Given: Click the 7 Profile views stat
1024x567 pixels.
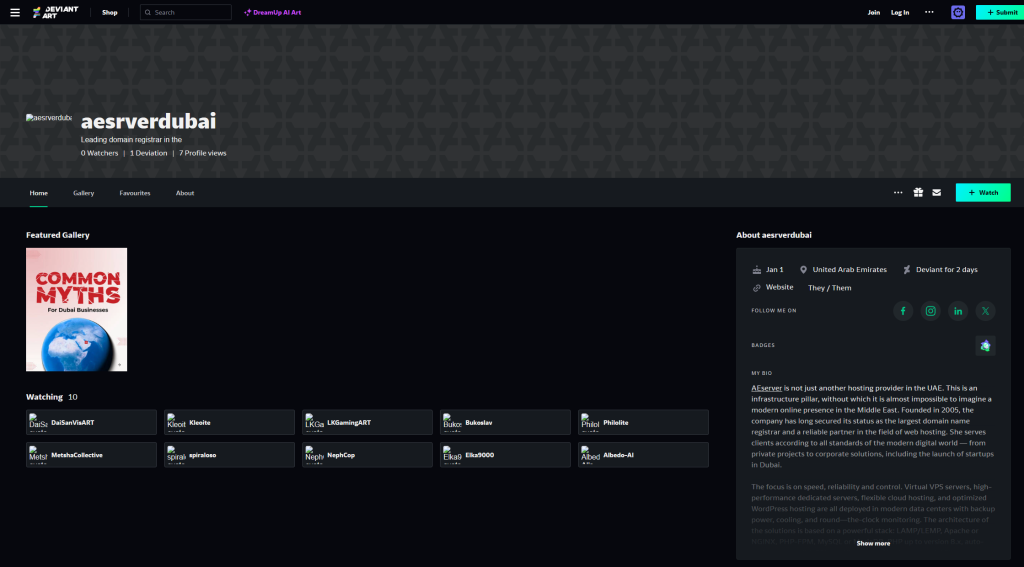Looking at the screenshot, I should tap(202, 154).
